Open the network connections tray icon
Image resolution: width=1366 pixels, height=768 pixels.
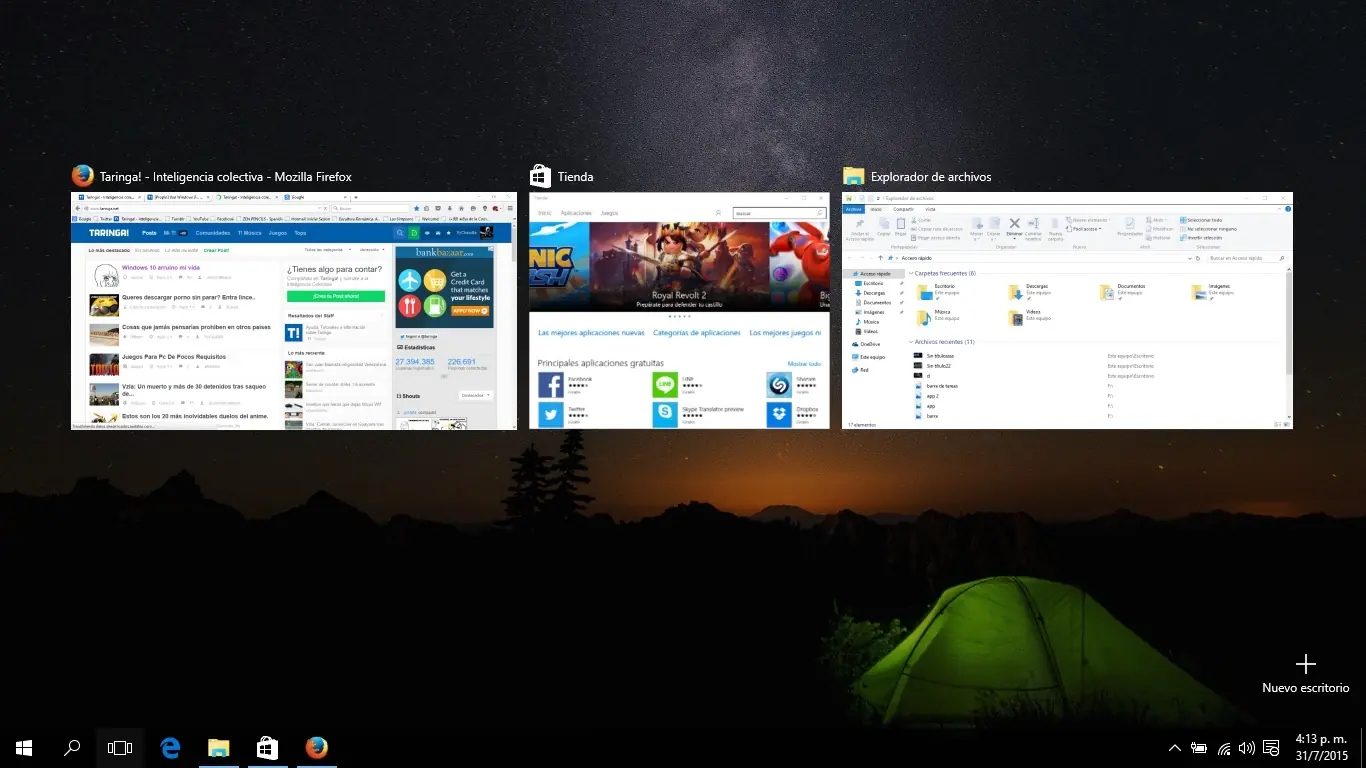tap(1223, 747)
